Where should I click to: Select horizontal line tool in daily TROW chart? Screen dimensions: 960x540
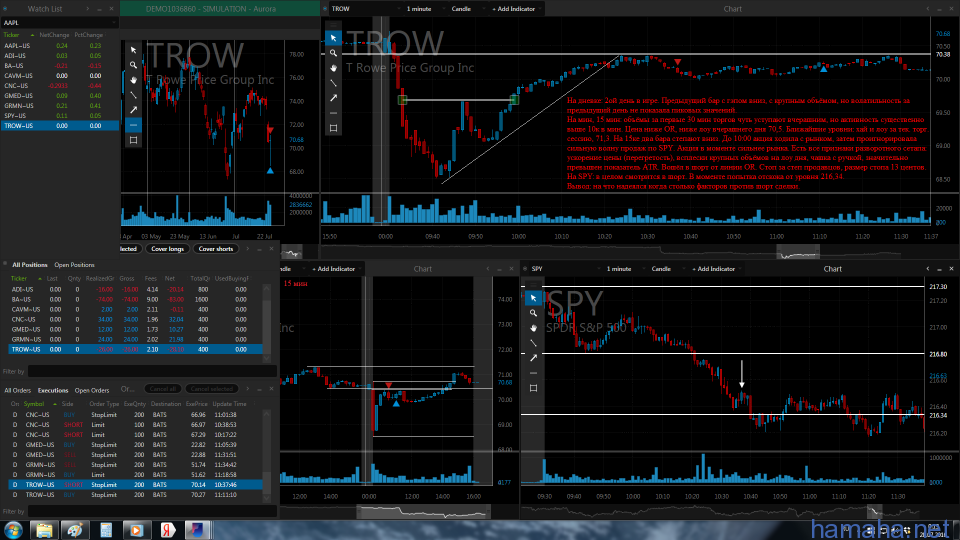133,125
